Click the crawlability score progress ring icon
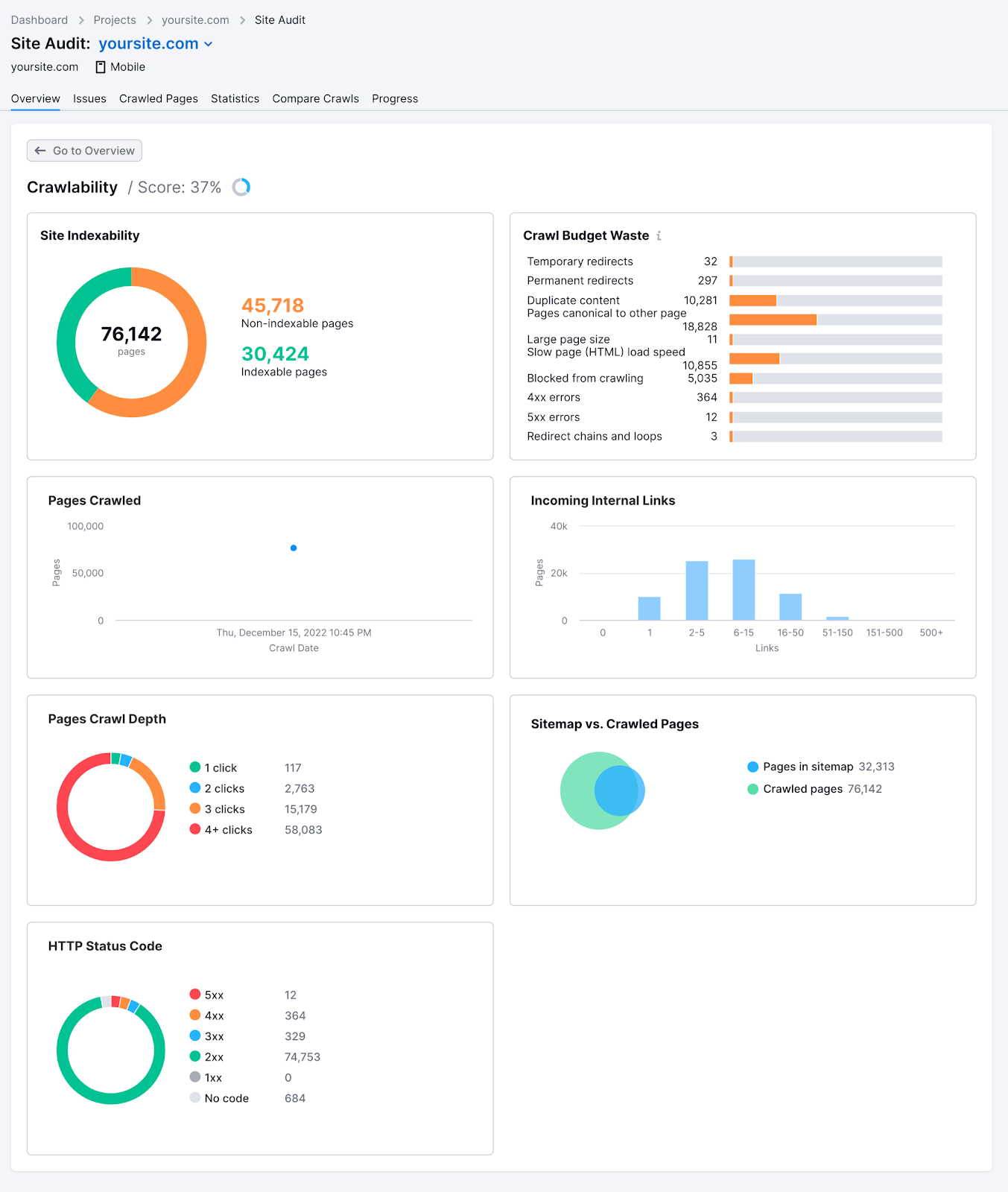The image size is (1008, 1192). (241, 187)
